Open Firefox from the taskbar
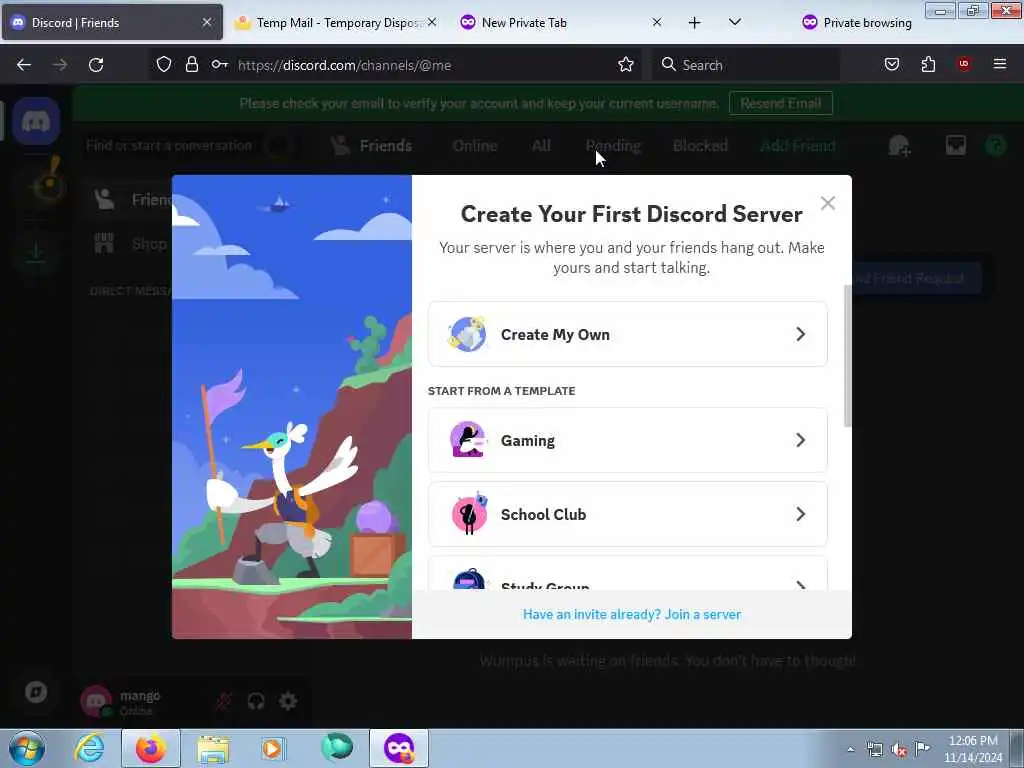1024x768 pixels. pyautogui.click(x=151, y=748)
